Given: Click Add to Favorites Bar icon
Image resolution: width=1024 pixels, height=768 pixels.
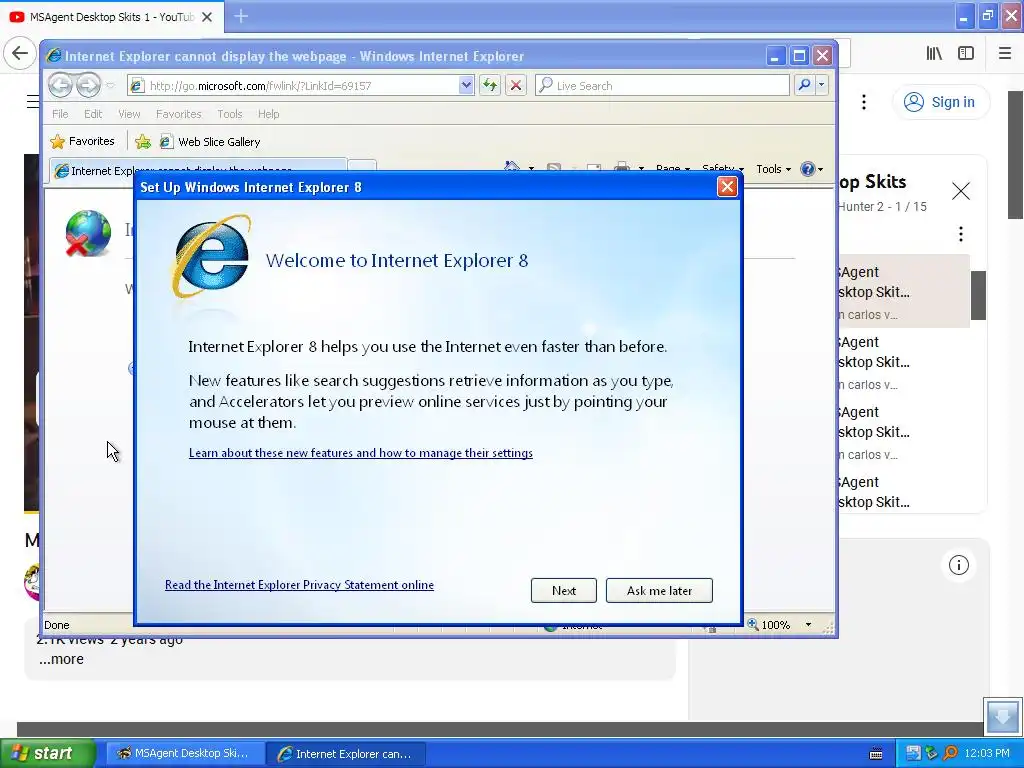Looking at the screenshot, I should [142, 142].
